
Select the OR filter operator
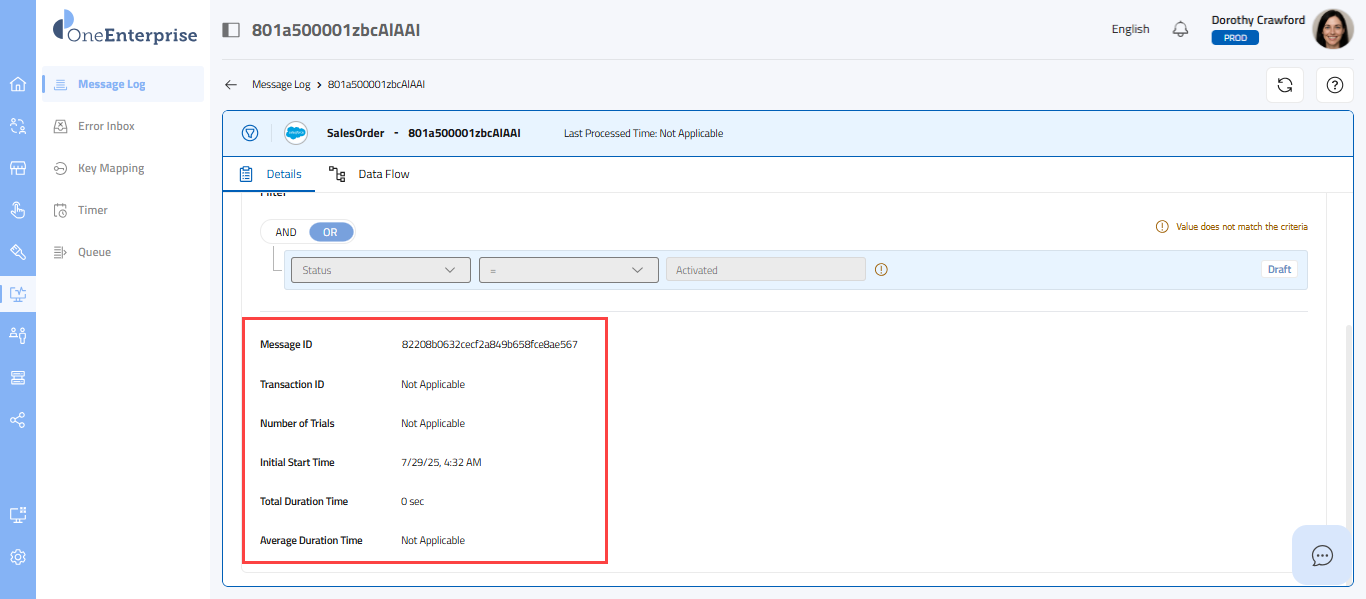click(330, 232)
